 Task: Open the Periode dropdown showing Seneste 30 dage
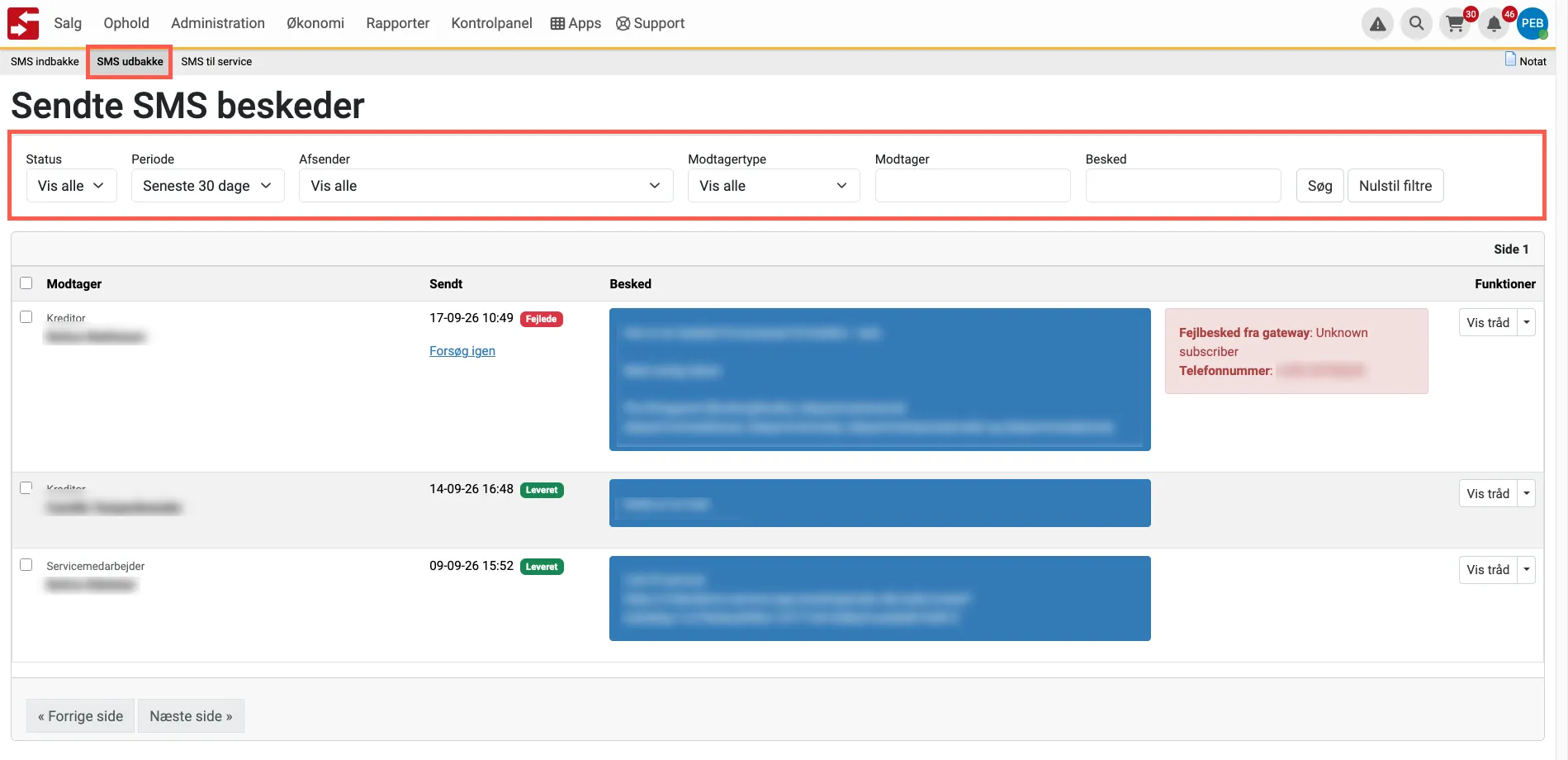pos(208,186)
